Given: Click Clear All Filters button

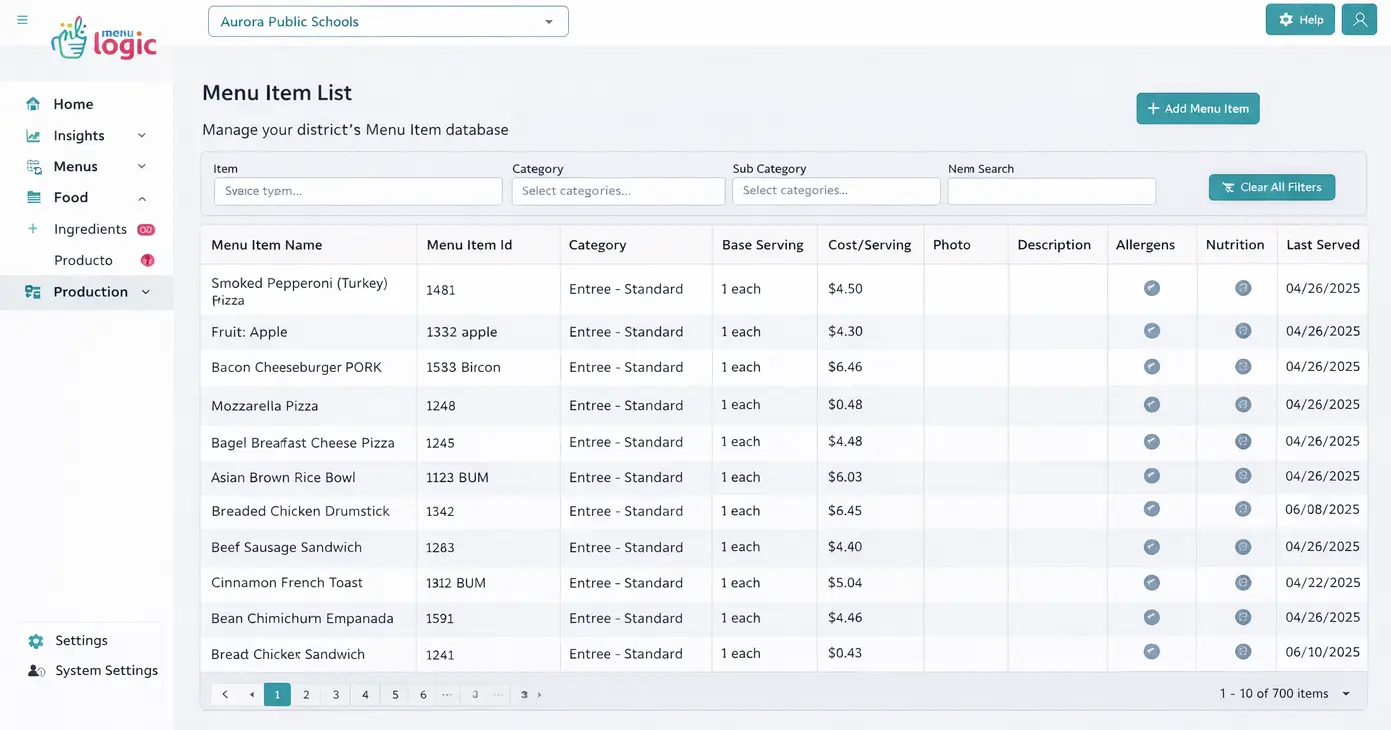Looking at the screenshot, I should click(1271, 187).
